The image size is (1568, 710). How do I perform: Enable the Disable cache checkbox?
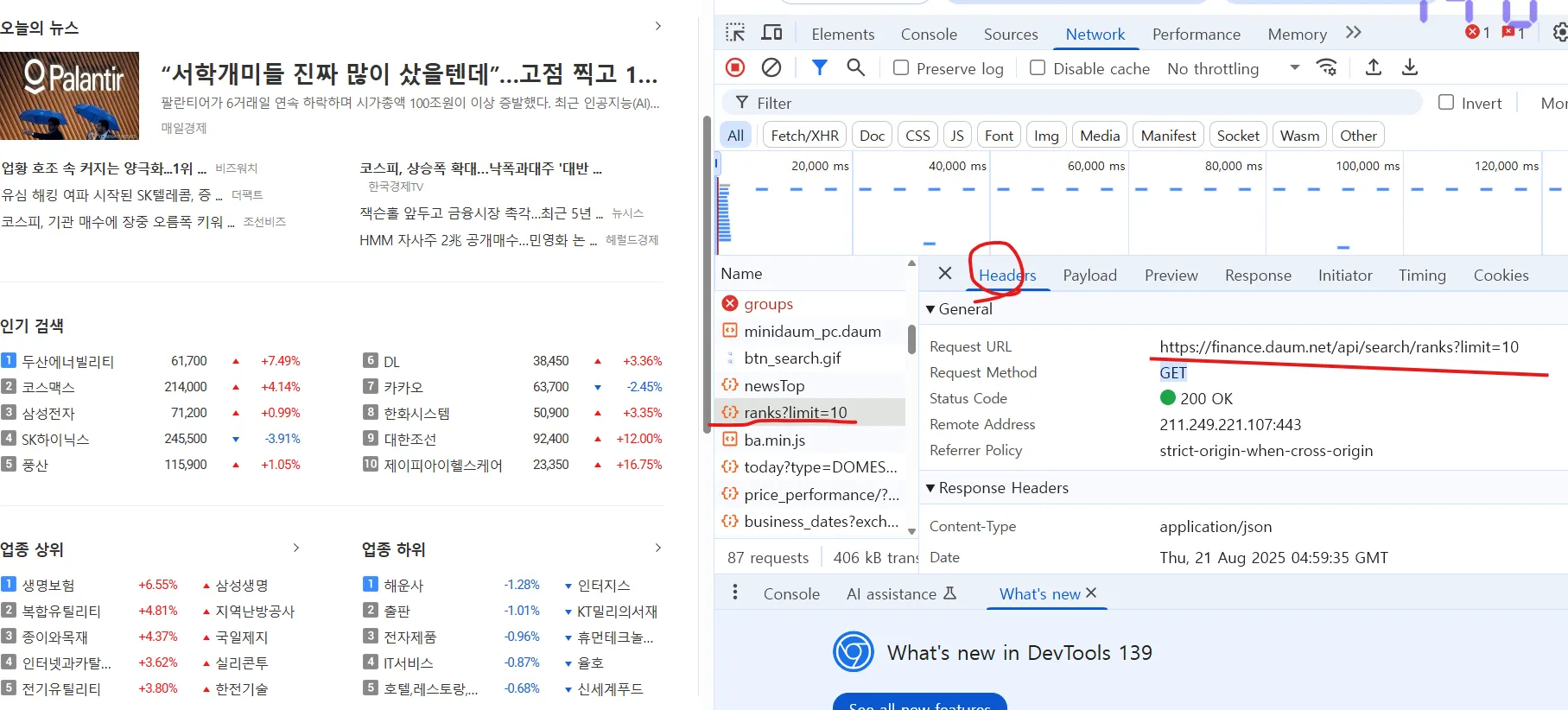click(x=1038, y=67)
